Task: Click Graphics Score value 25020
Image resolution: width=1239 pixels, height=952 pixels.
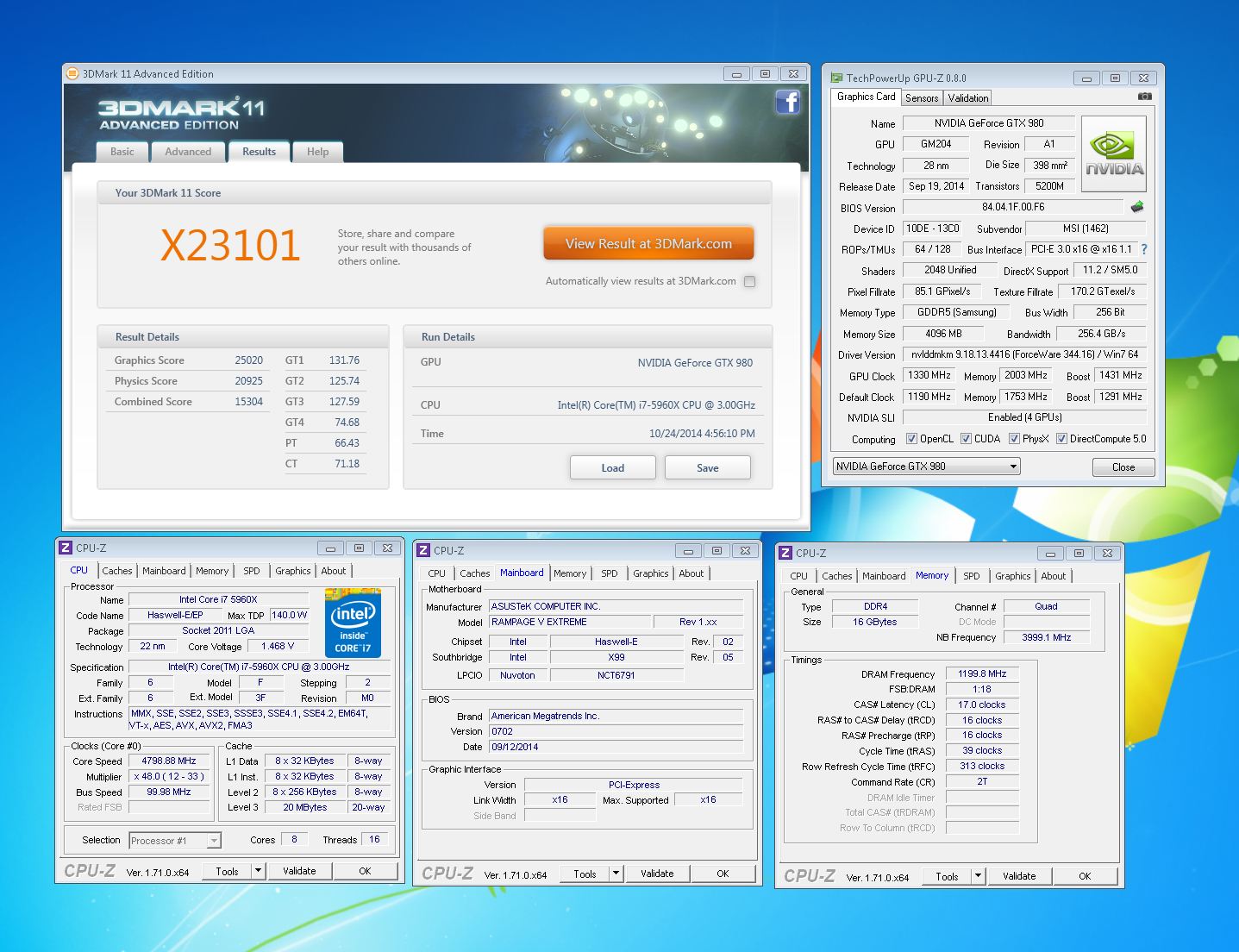Action: pyautogui.click(x=249, y=360)
